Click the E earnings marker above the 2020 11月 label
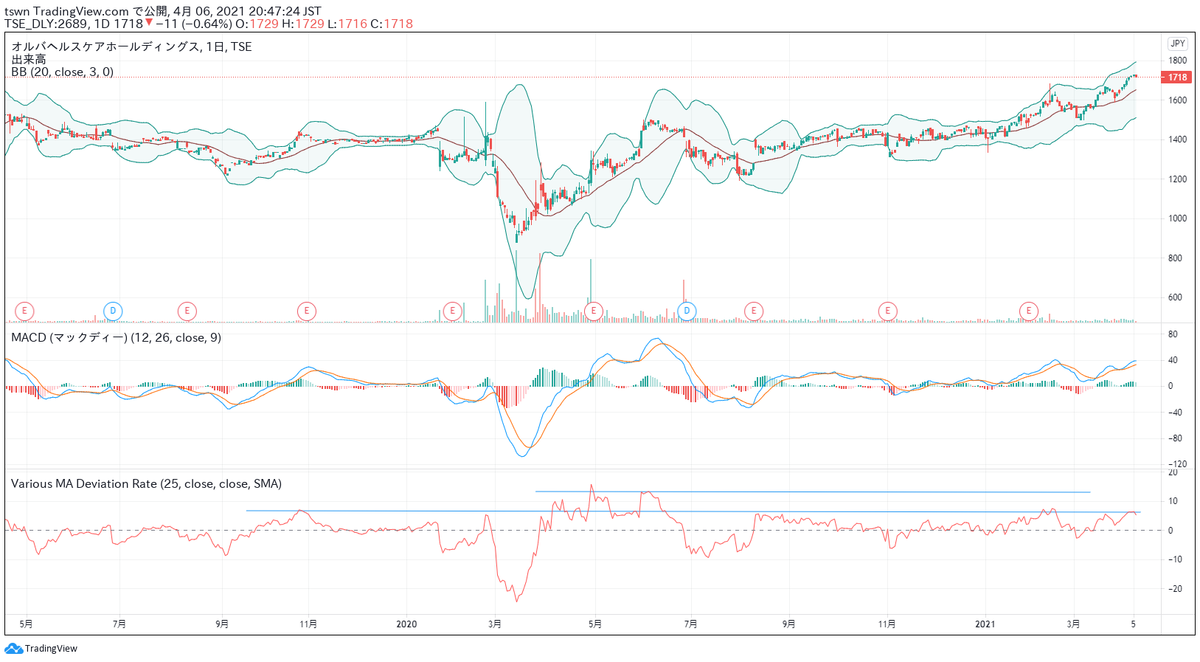Screen dimensions: 1200x662 (x=886, y=311)
